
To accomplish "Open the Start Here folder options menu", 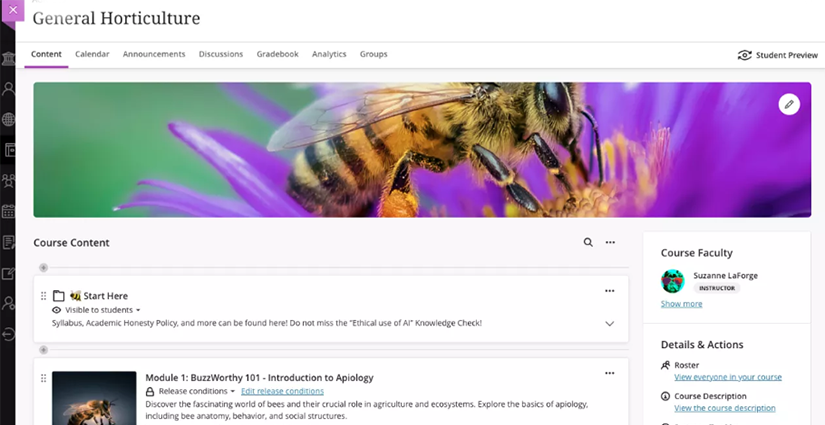I will (x=609, y=291).
